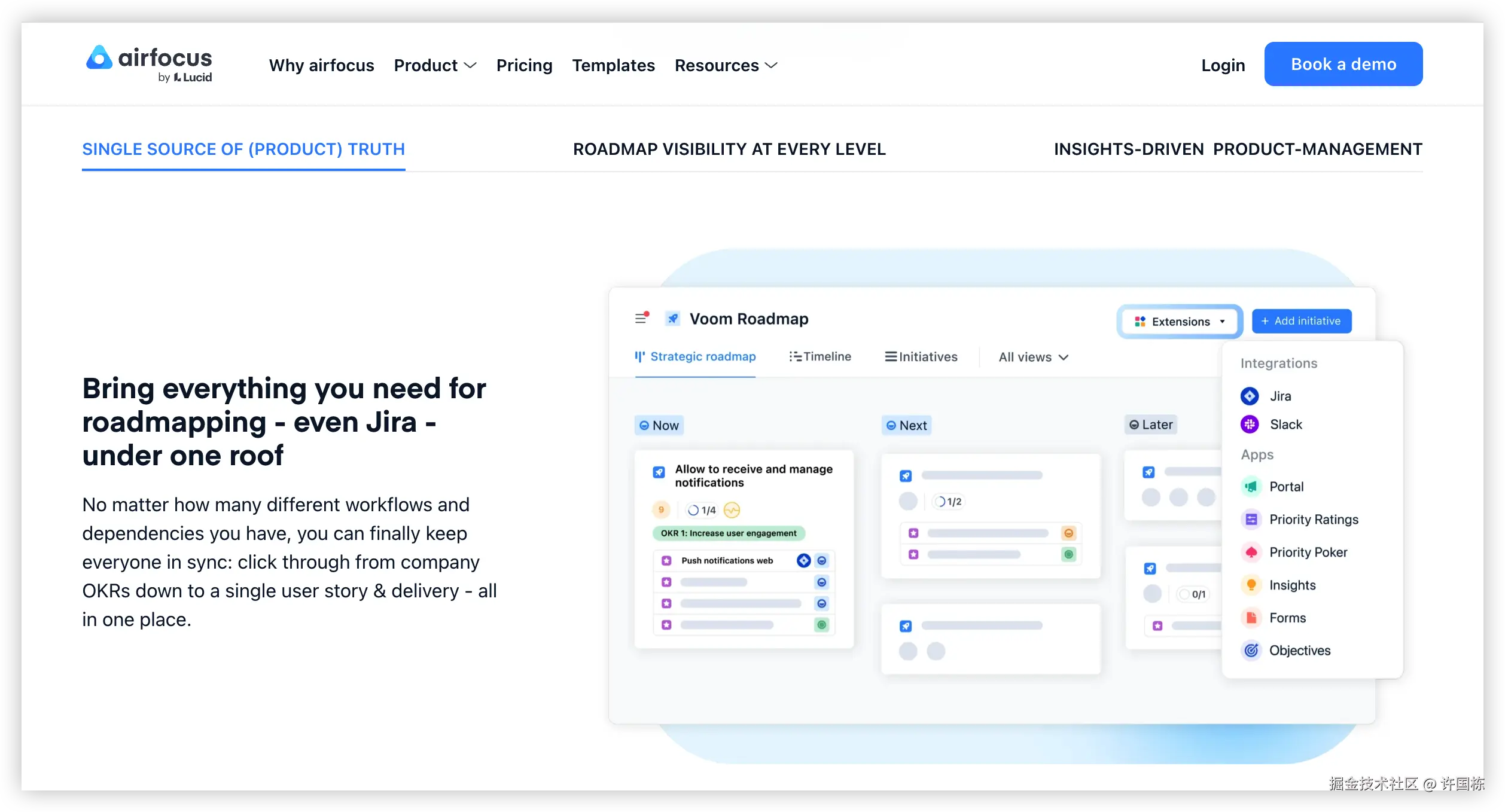Viewport: 1505px width, 812px height.
Task: Switch to the Timeline view tab
Action: coord(820,356)
